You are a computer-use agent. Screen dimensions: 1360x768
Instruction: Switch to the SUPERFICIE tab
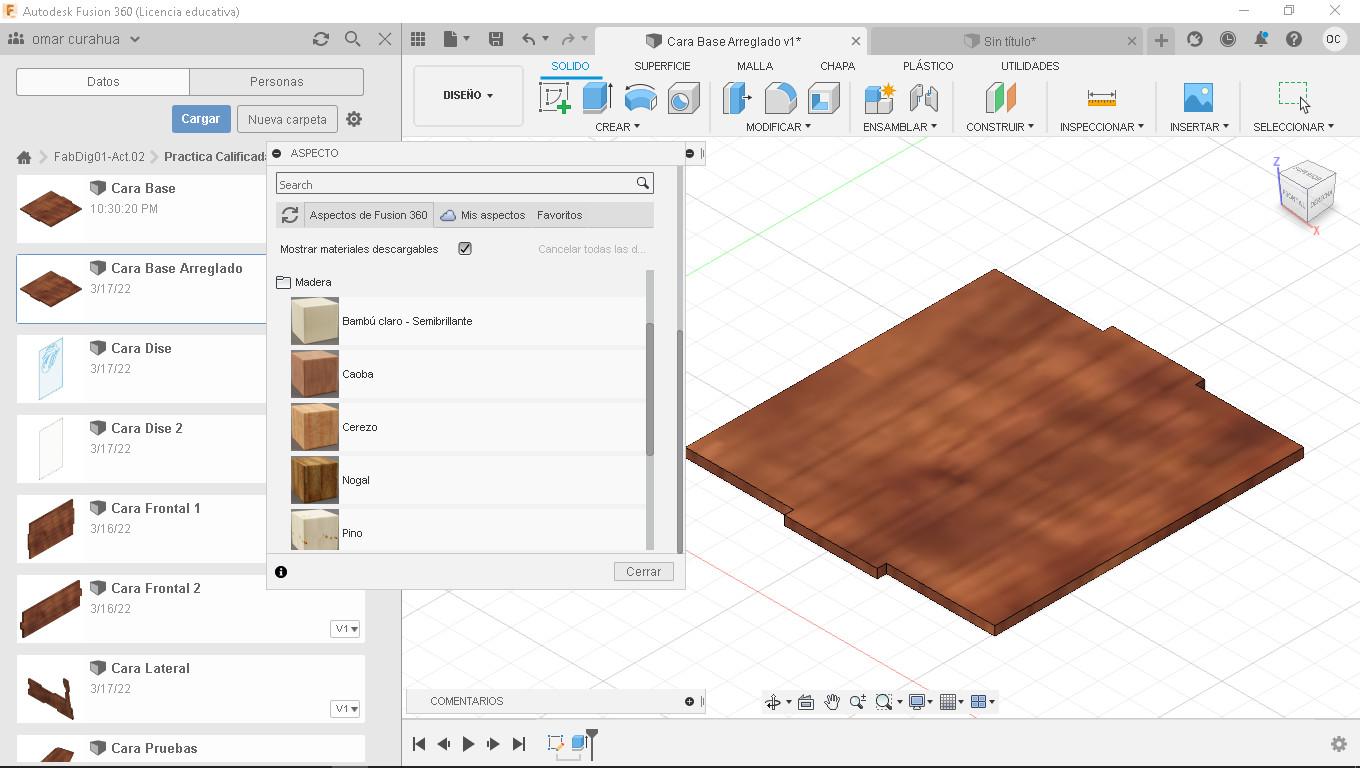click(x=662, y=66)
